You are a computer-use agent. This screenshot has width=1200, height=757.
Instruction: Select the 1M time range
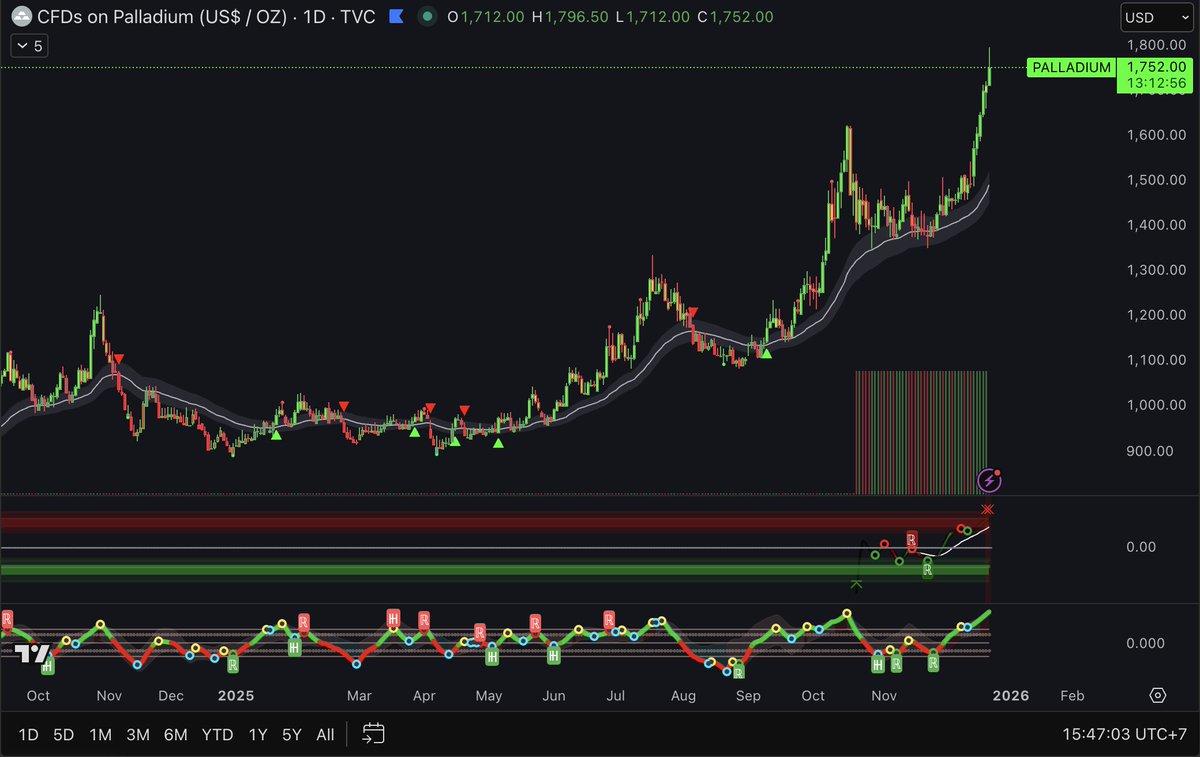[100, 734]
